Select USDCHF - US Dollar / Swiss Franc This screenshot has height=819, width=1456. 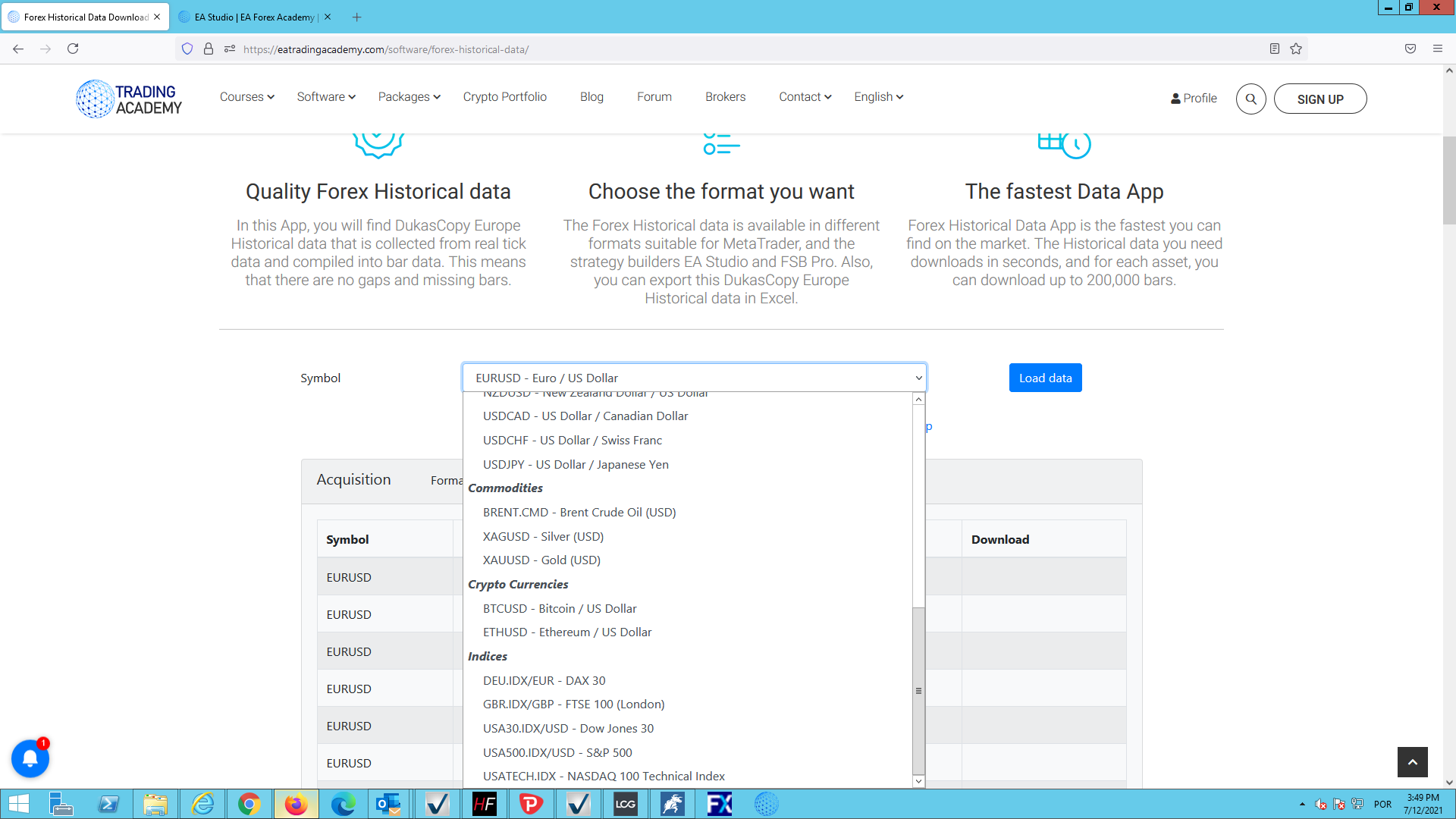[x=688, y=441]
